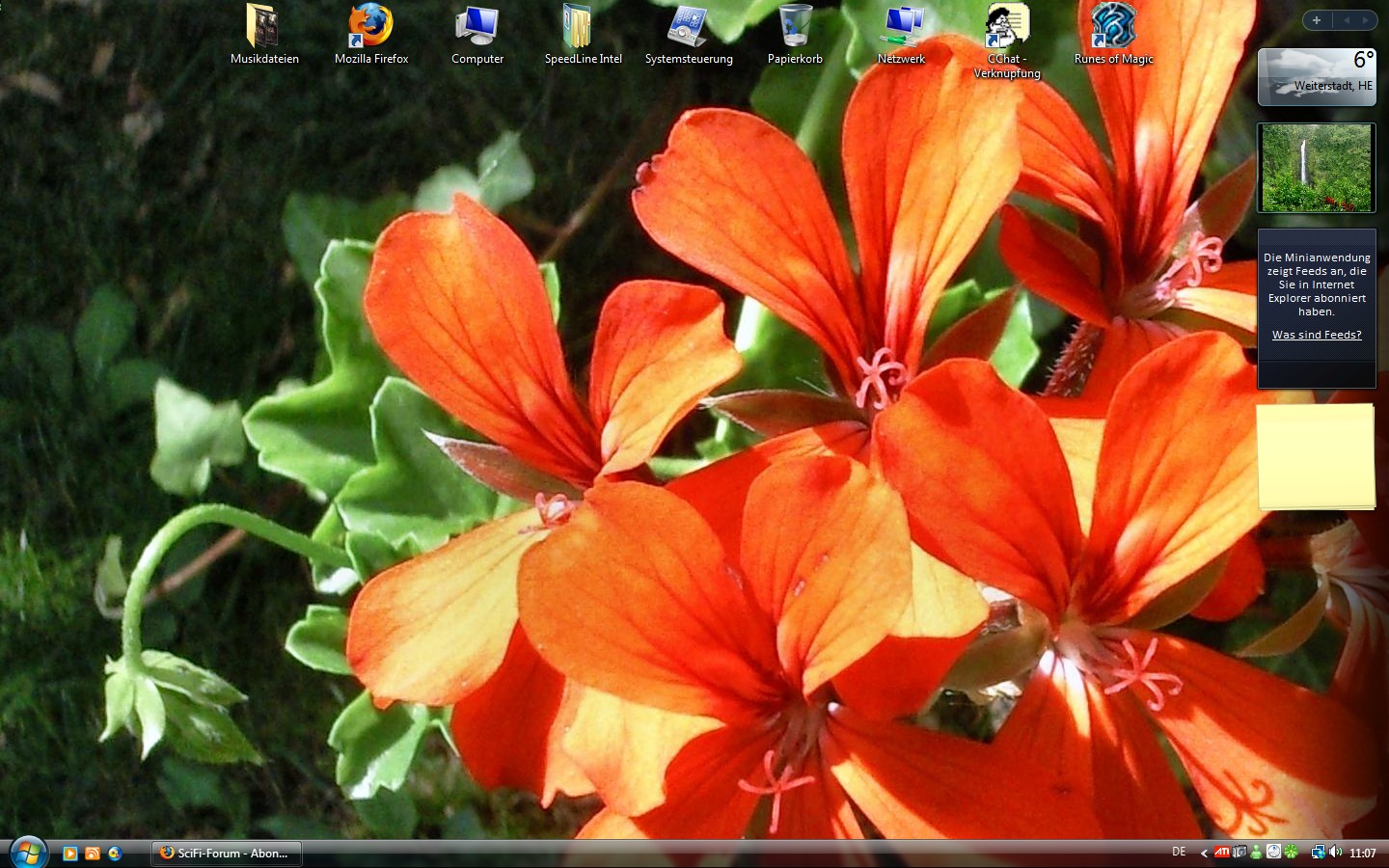1389x868 pixels.
Task: Follow the 'Was sind Feeds?' link
Action: pyautogui.click(x=1316, y=335)
